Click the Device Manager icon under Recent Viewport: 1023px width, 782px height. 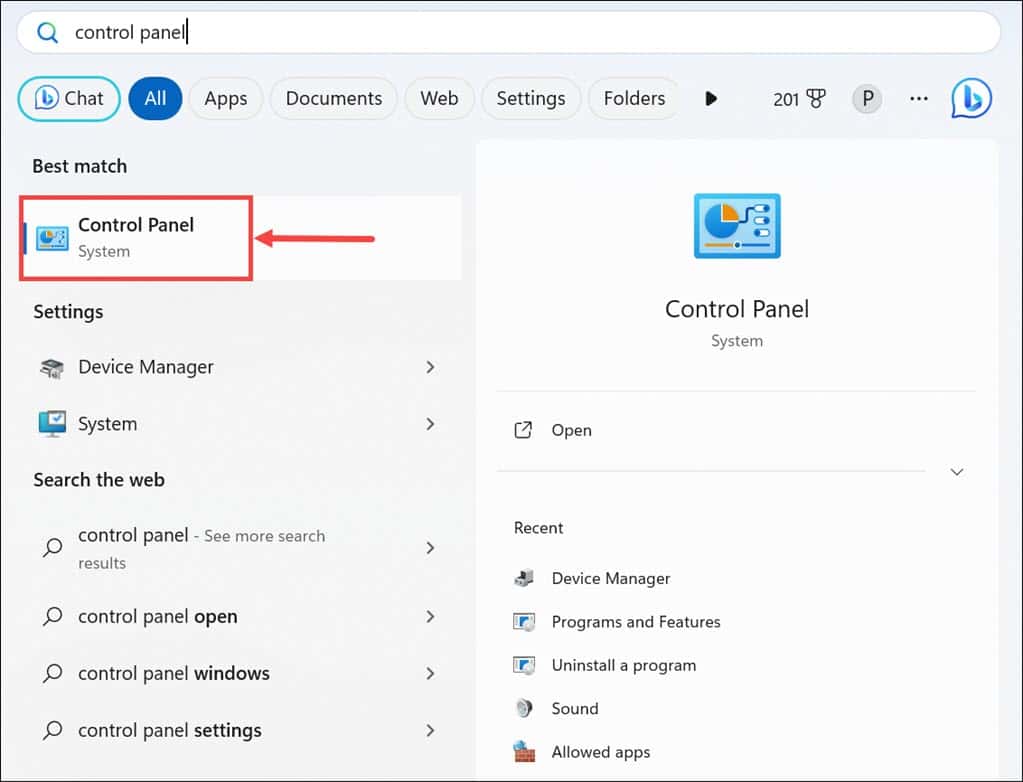524,579
